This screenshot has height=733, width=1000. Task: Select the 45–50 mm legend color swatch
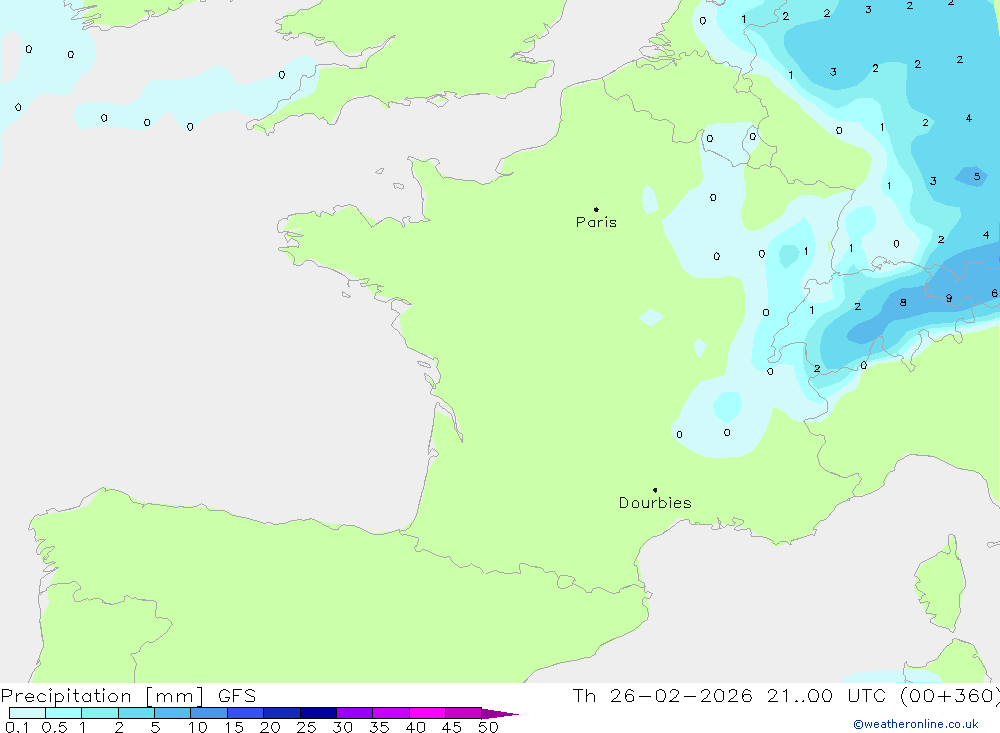(x=464, y=713)
